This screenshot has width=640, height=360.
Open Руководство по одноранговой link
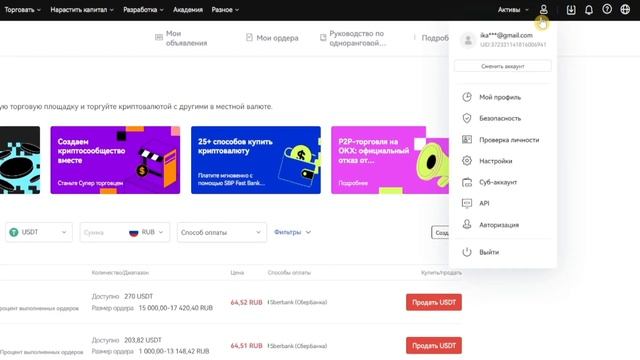pyautogui.click(x=353, y=38)
